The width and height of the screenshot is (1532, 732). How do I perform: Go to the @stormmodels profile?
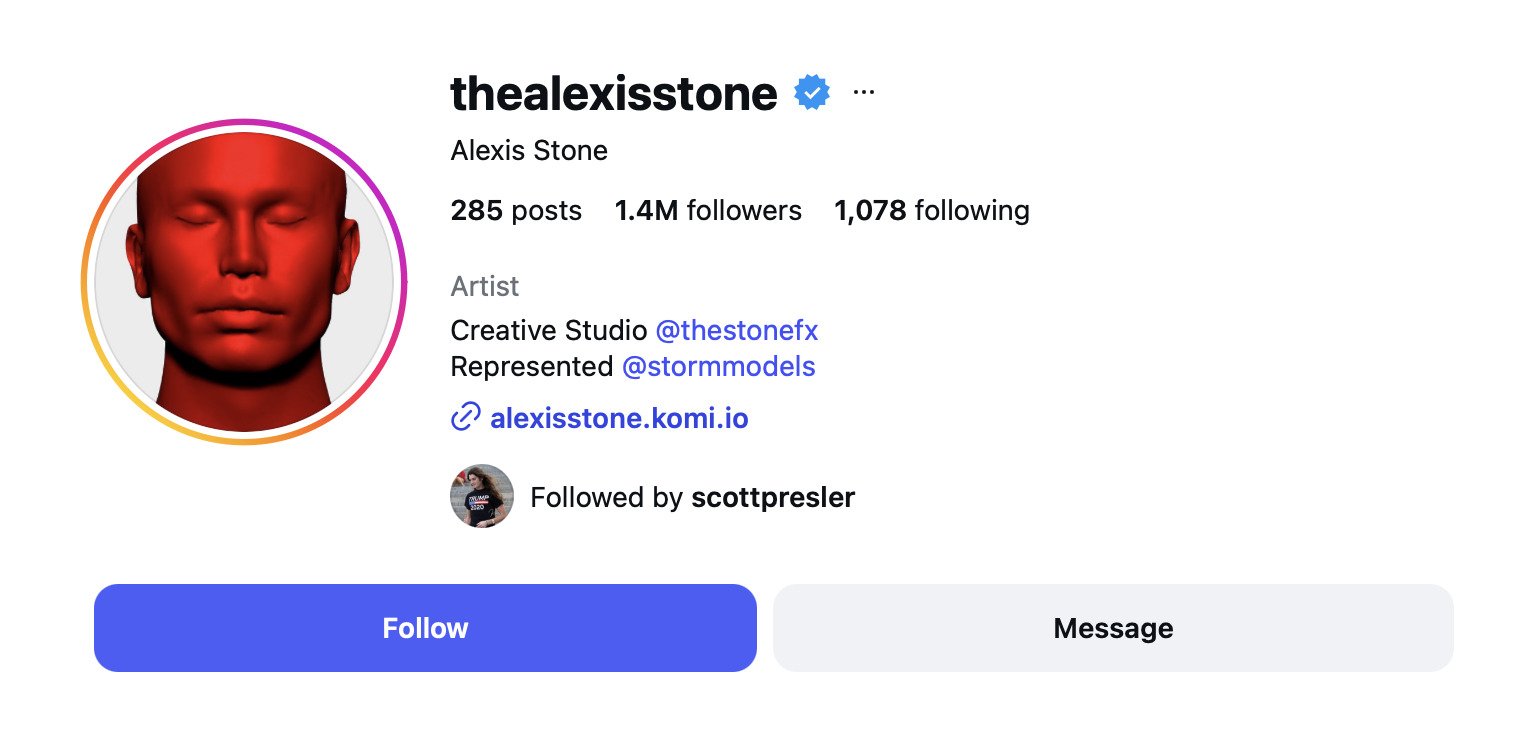pyautogui.click(x=718, y=367)
